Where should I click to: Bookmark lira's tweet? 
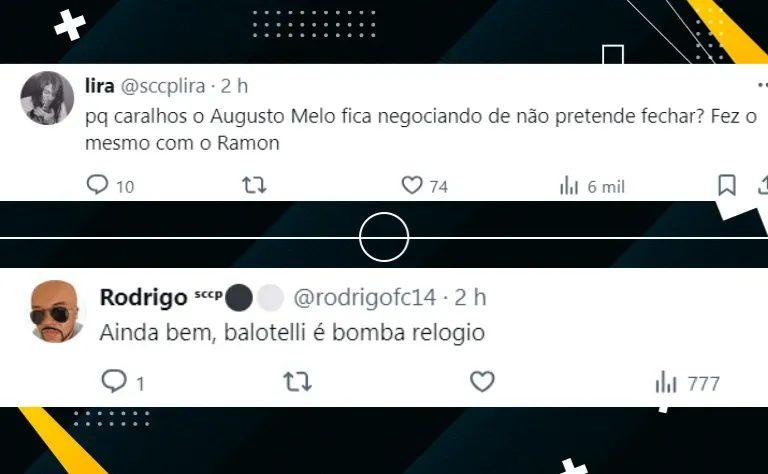[727, 185]
